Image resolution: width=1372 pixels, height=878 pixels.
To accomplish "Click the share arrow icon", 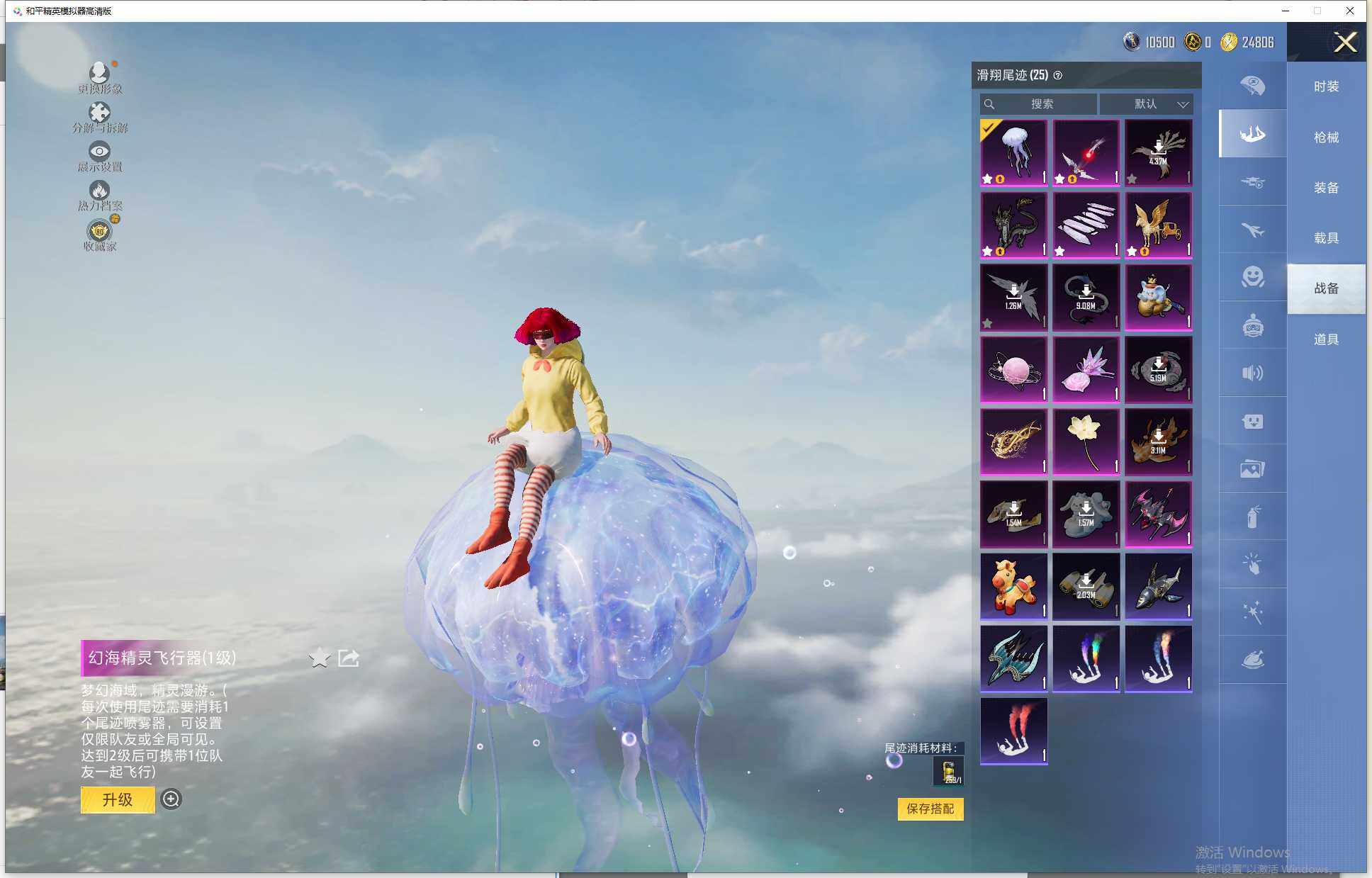I will click(349, 658).
